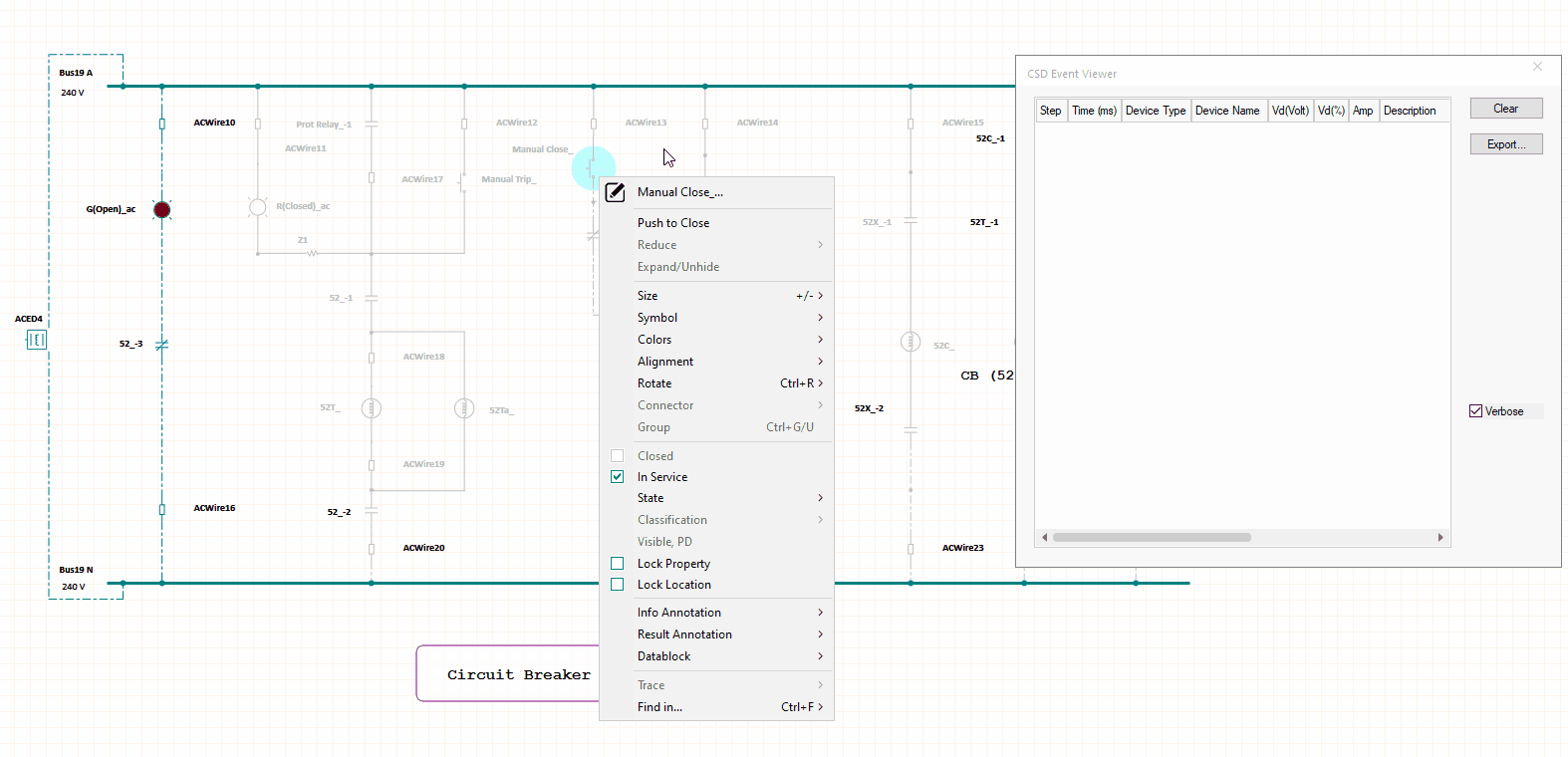Click the Device Name column header

pyautogui.click(x=1227, y=111)
